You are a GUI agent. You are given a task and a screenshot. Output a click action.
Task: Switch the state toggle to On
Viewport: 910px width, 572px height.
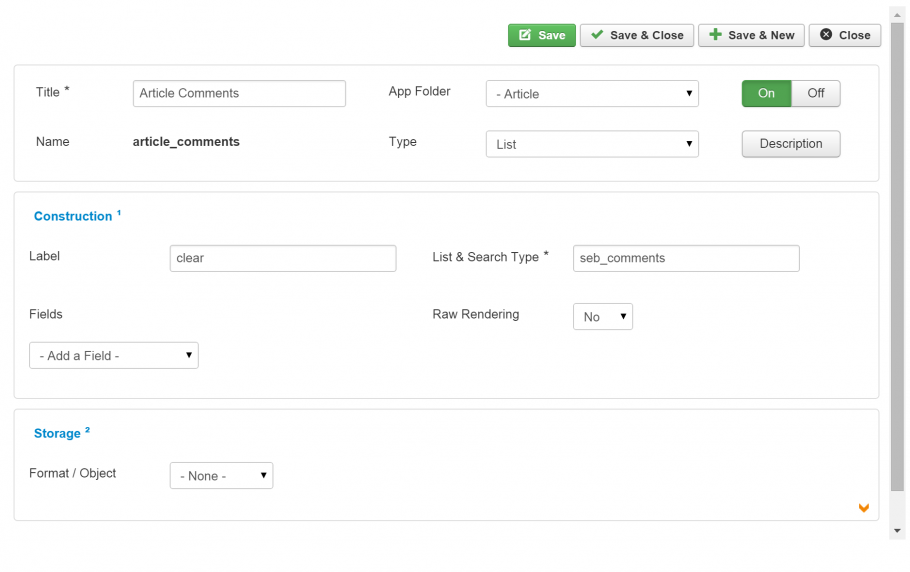[x=766, y=93]
